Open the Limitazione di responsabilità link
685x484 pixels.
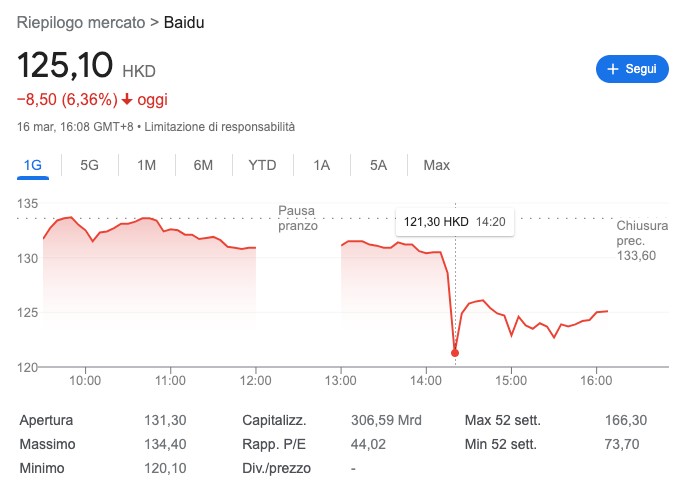pos(220,127)
